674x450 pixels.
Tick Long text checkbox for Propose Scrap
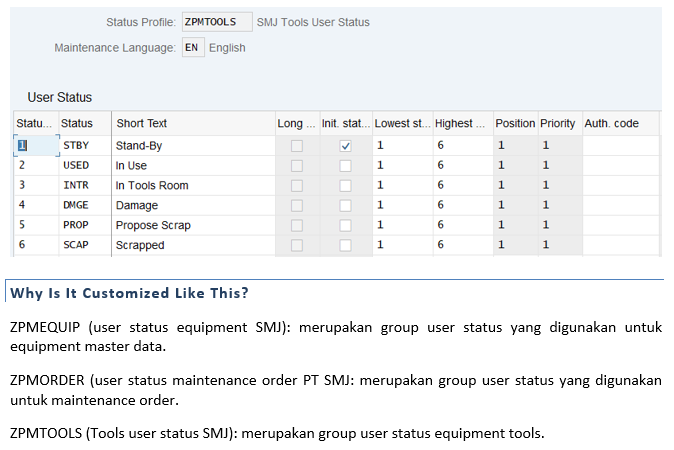(296, 225)
